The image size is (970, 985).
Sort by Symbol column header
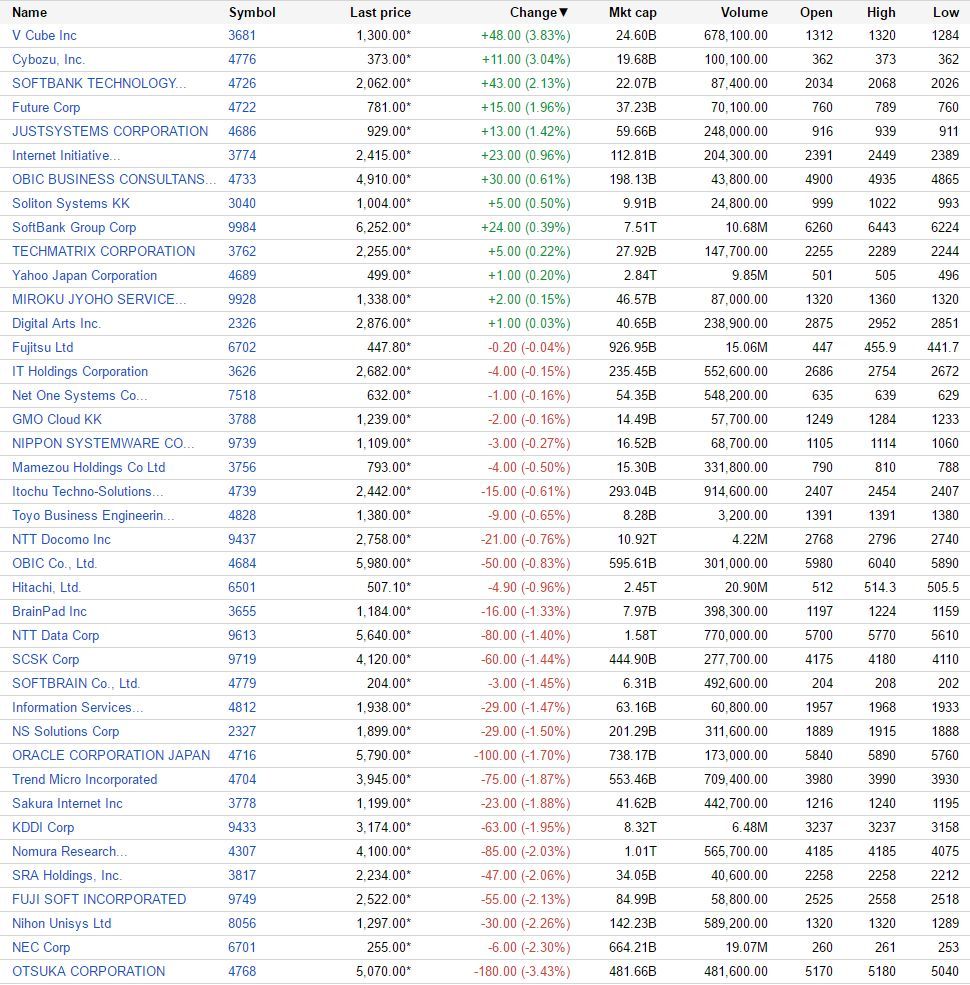coord(252,13)
